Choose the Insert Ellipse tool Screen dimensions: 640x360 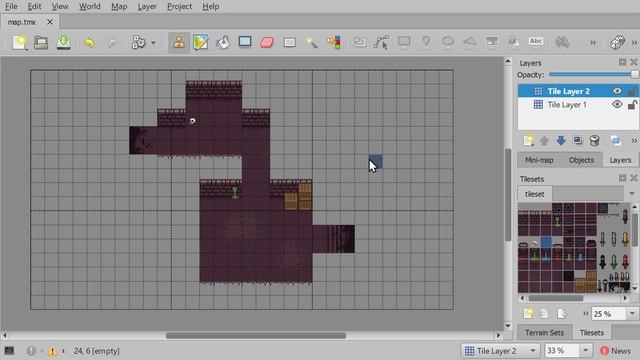coord(448,42)
